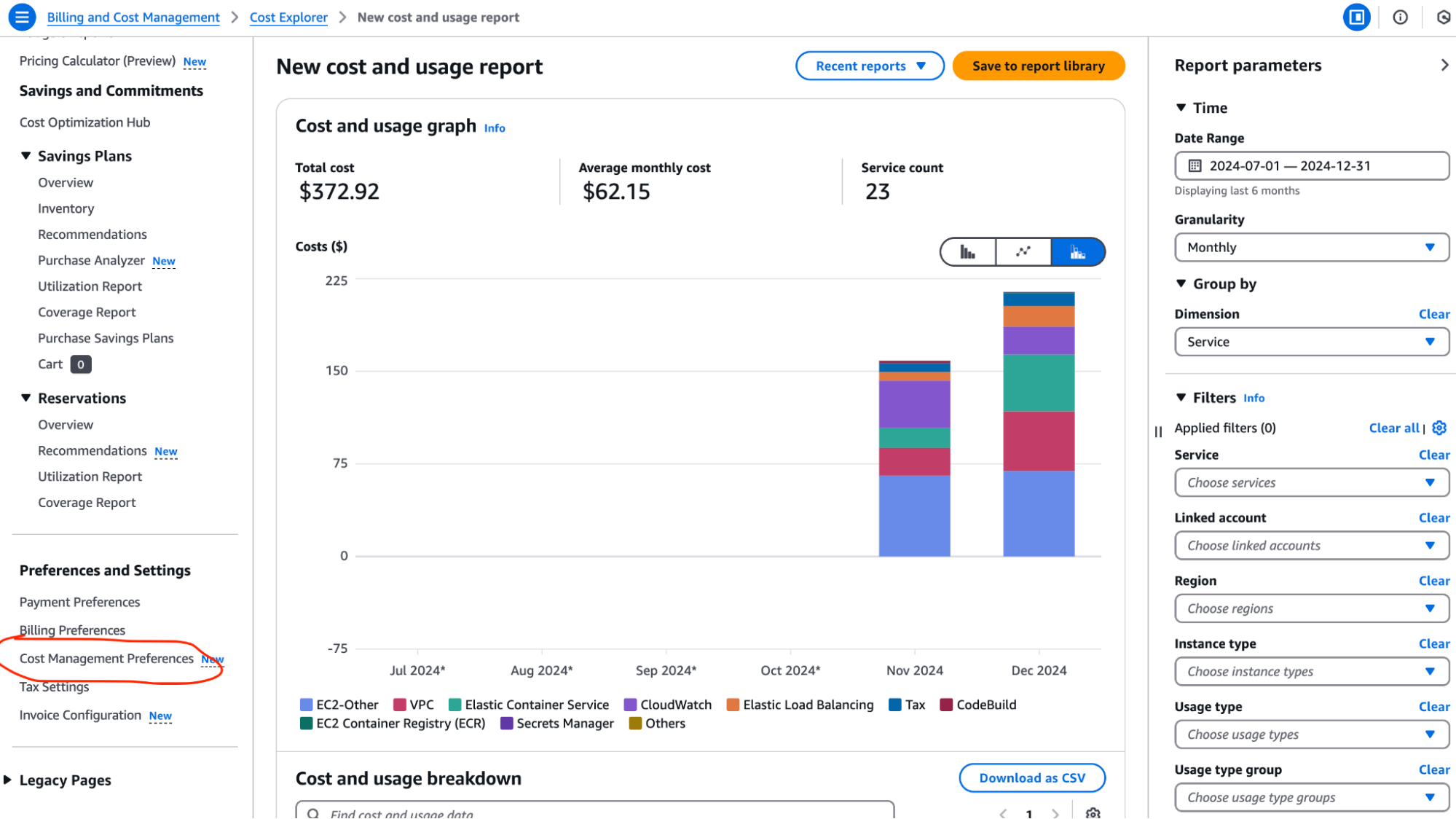Viewport: 1456px width, 819px height.
Task: Open Cost Explorer breadcrumb link
Action: [x=288, y=17]
